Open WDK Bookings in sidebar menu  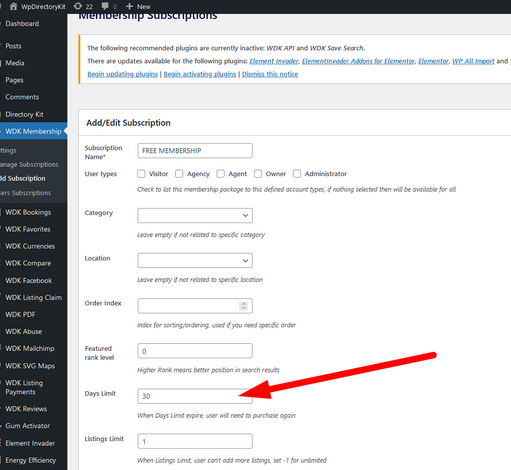[28, 212]
